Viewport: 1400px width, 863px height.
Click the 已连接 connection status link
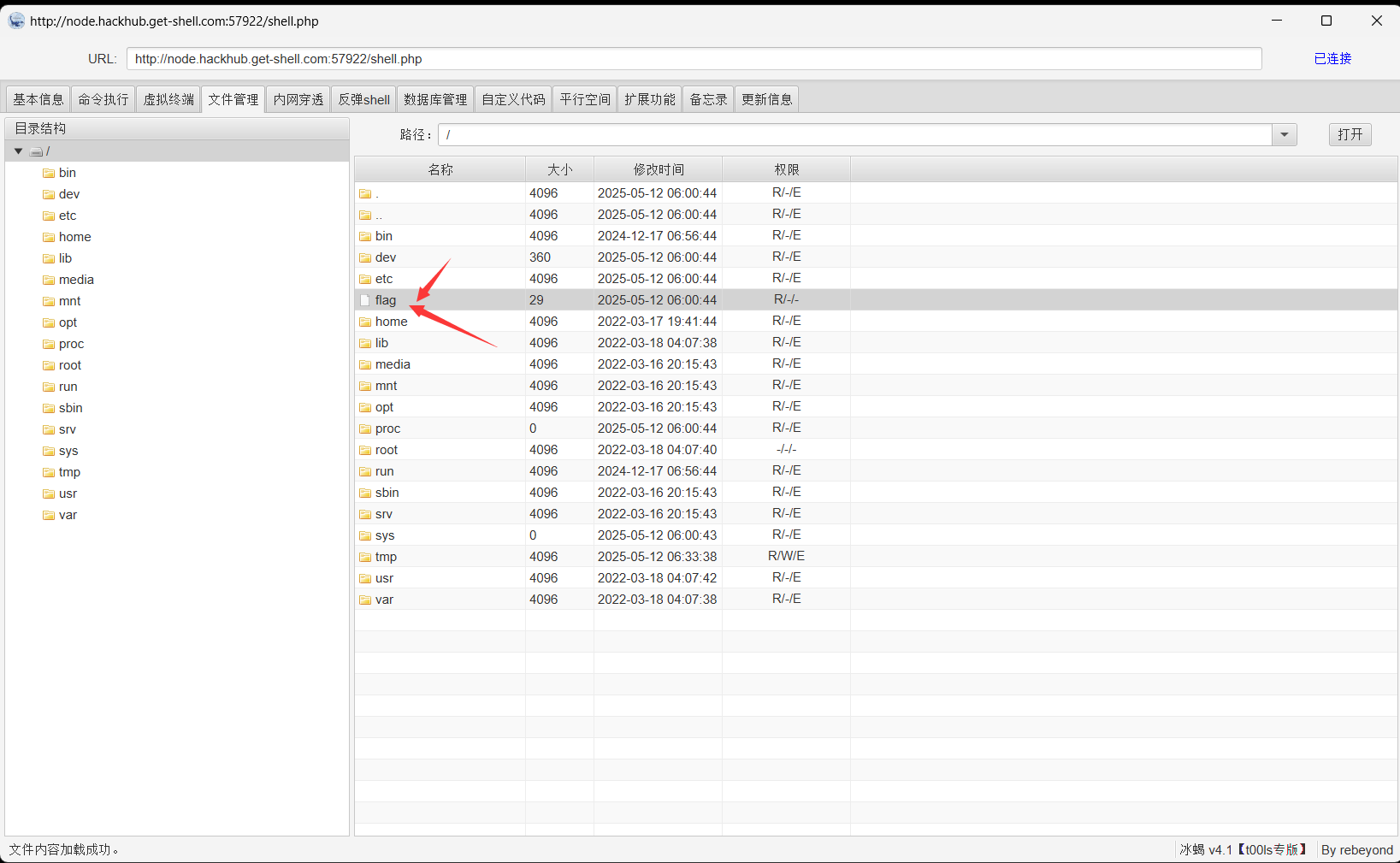[x=1332, y=58]
